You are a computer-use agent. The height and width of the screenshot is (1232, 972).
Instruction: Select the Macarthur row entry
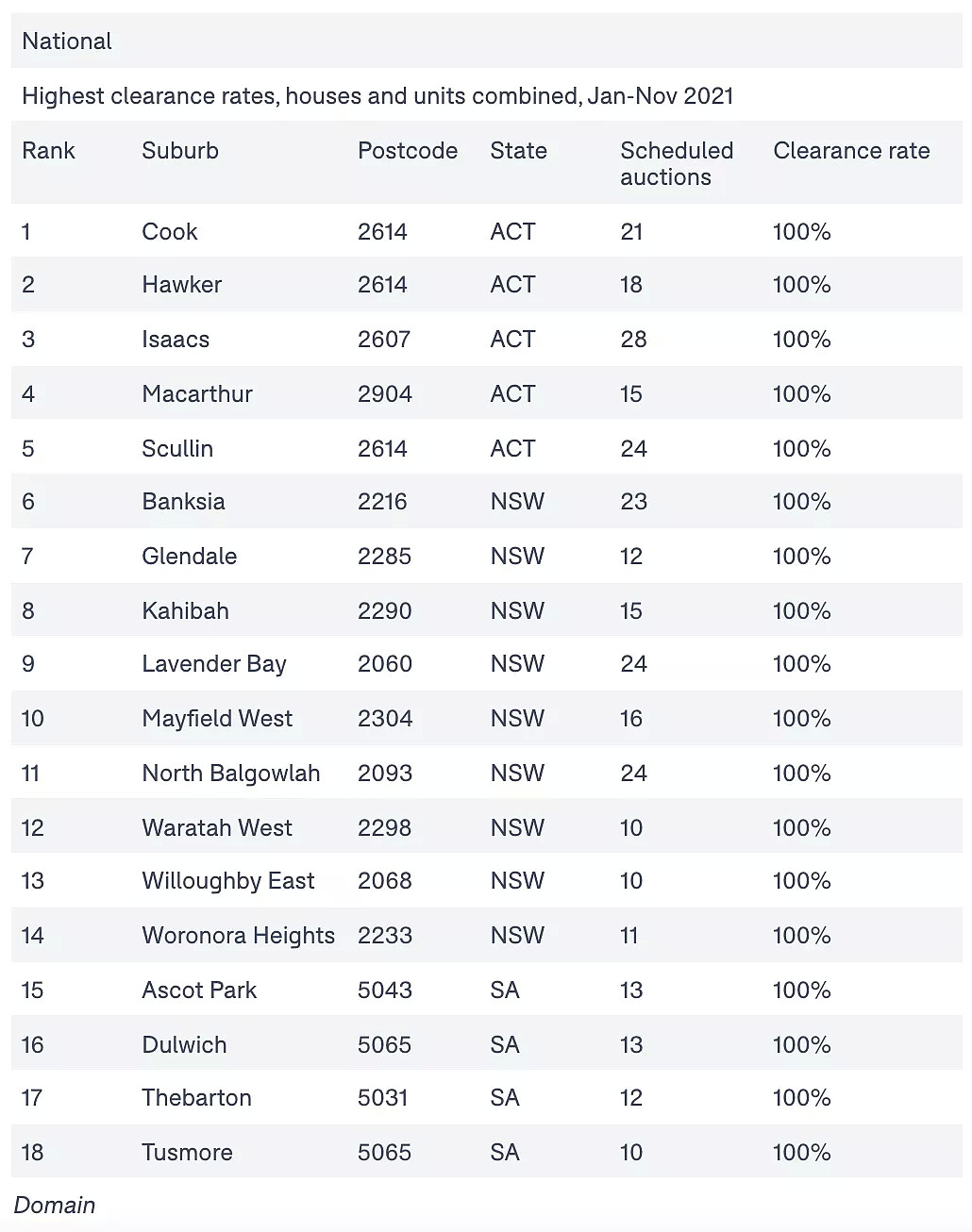click(x=487, y=393)
